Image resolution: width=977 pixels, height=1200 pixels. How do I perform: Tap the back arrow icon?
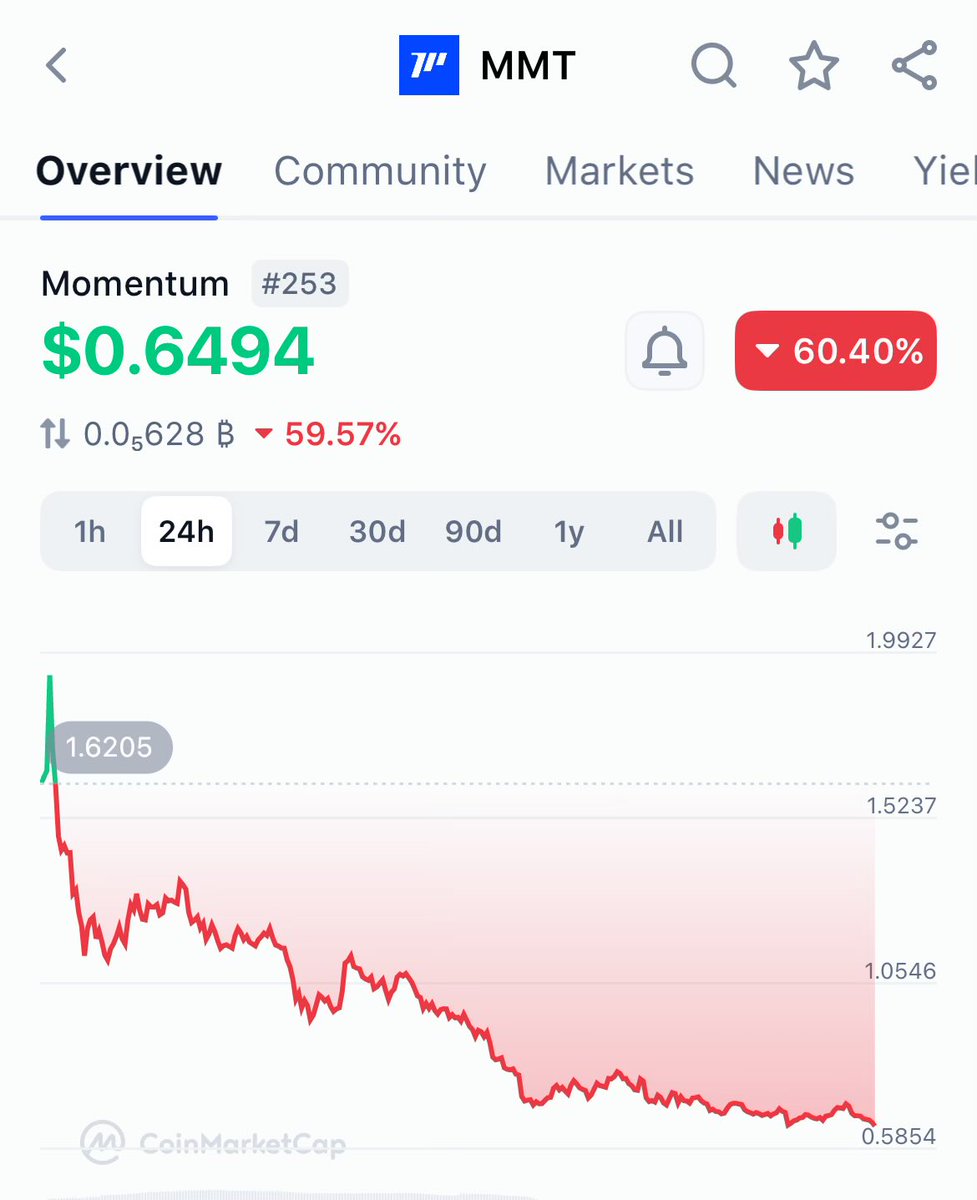pos(57,66)
